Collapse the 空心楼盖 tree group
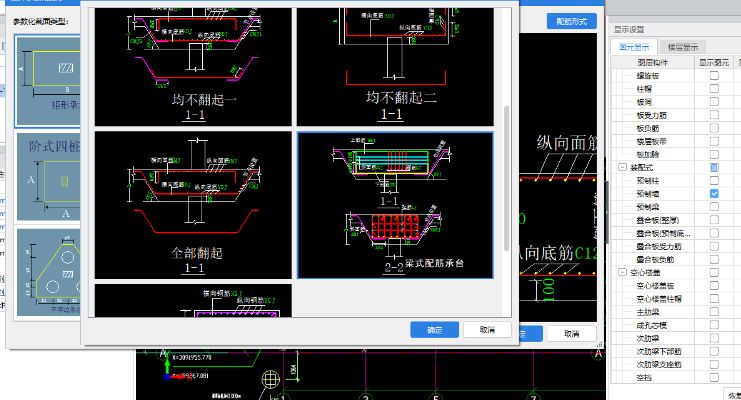 [x=622, y=272]
